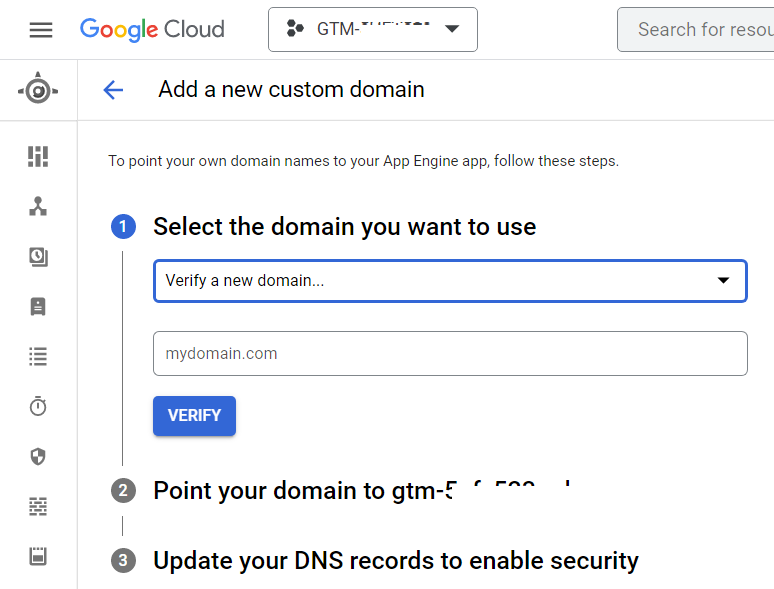The height and width of the screenshot is (589, 774).
Task: Go to Services in the sidebar
Action: coord(38,206)
